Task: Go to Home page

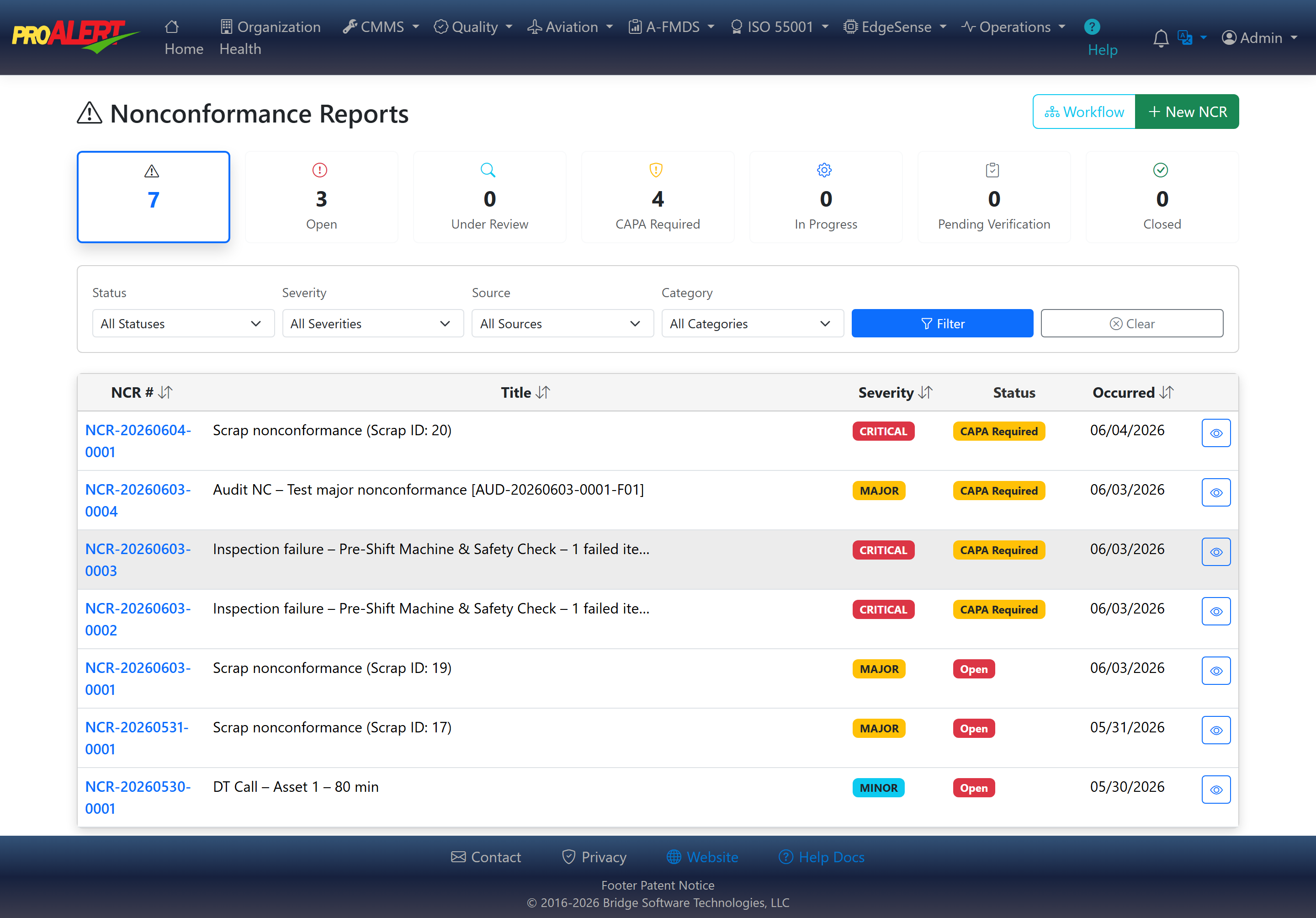Action: point(183,37)
